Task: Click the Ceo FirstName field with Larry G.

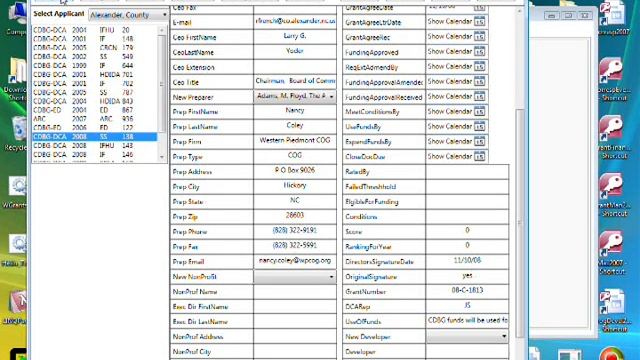Action: click(295, 36)
